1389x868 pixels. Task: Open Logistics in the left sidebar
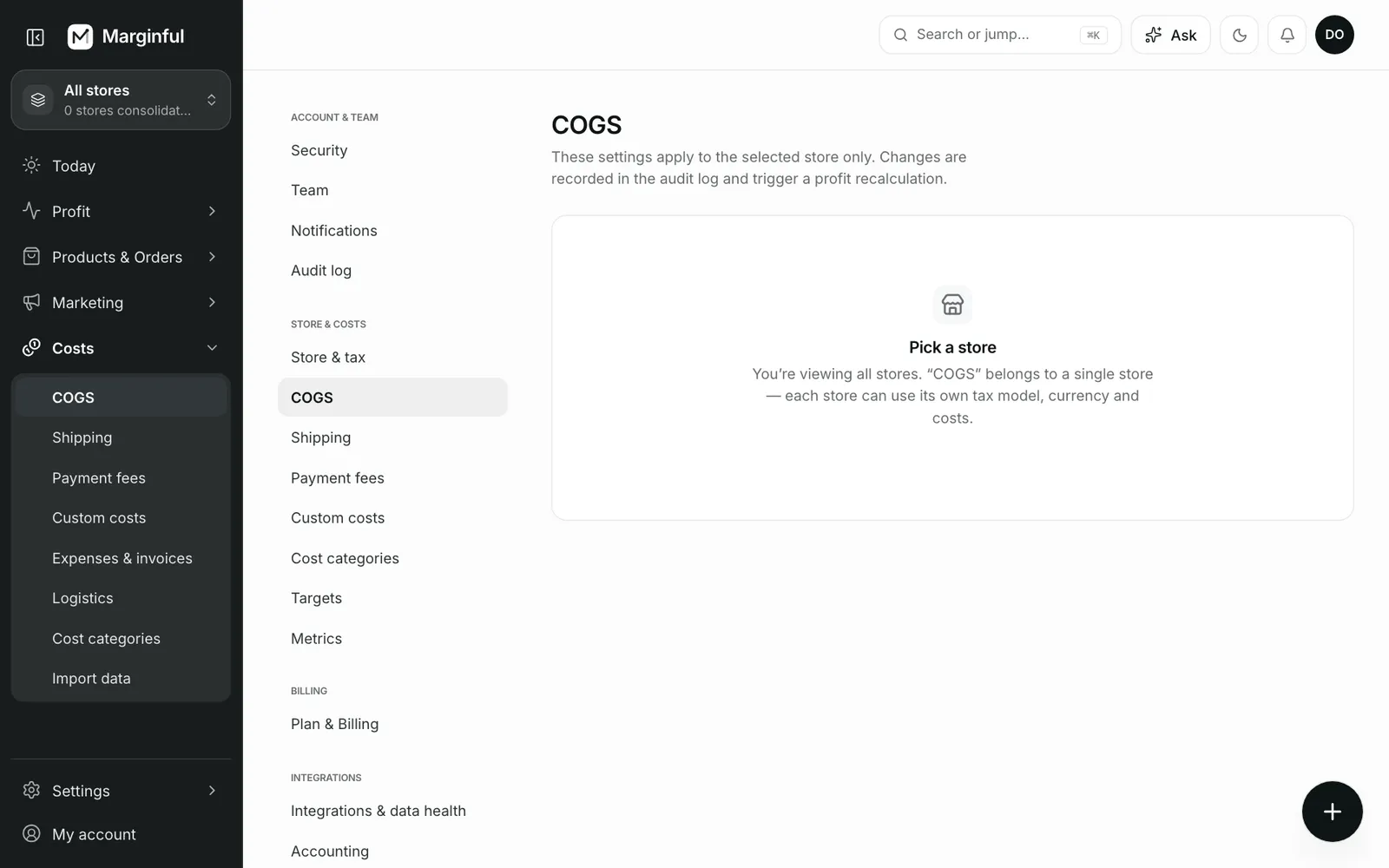(121, 598)
